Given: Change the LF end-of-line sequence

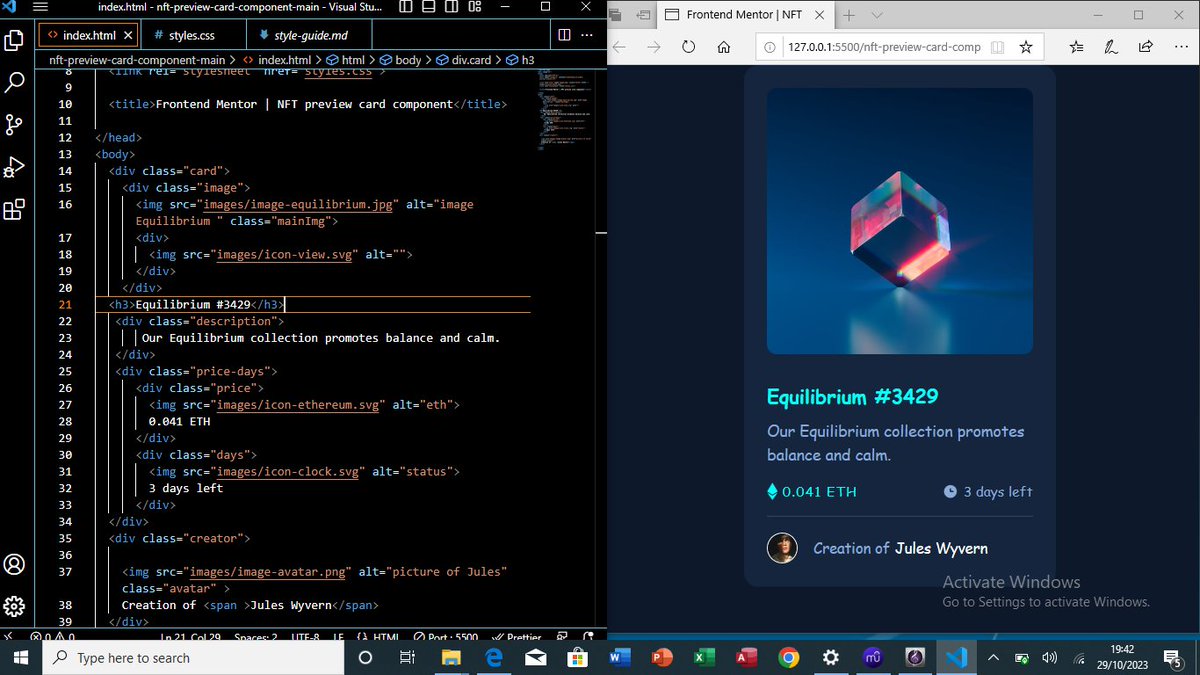Looking at the screenshot, I should pos(338,636).
